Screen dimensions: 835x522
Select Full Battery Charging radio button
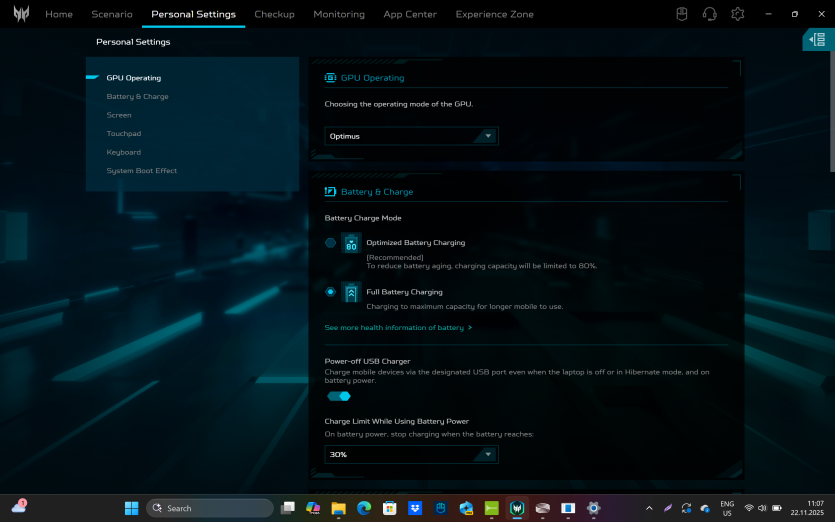pos(330,292)
